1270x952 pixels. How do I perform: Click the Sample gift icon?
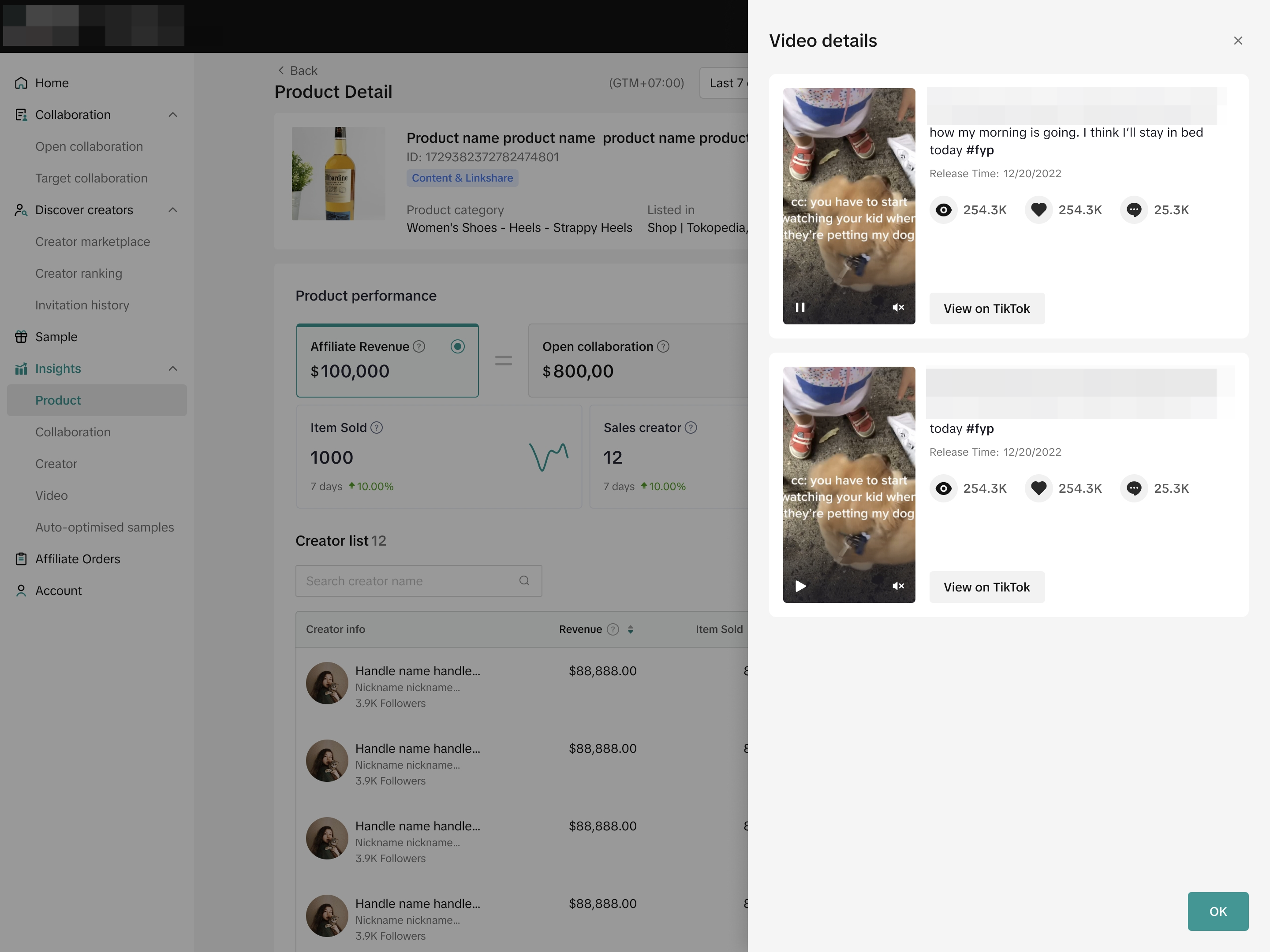coord(21,337)
